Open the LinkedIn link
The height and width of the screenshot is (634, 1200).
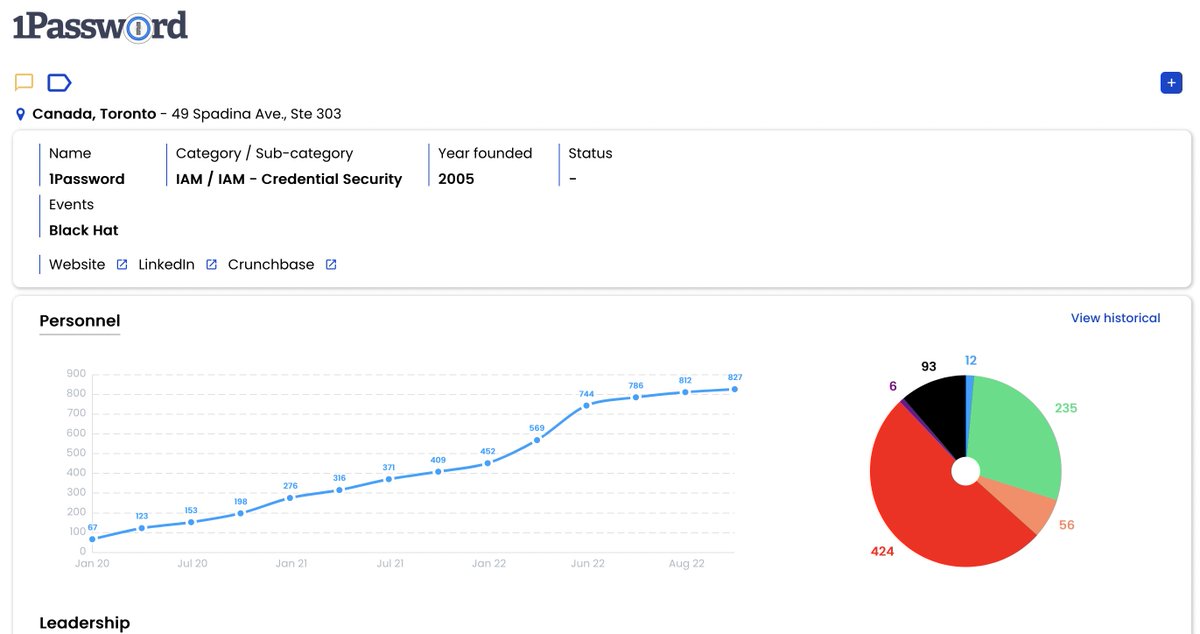pos(166,265)
